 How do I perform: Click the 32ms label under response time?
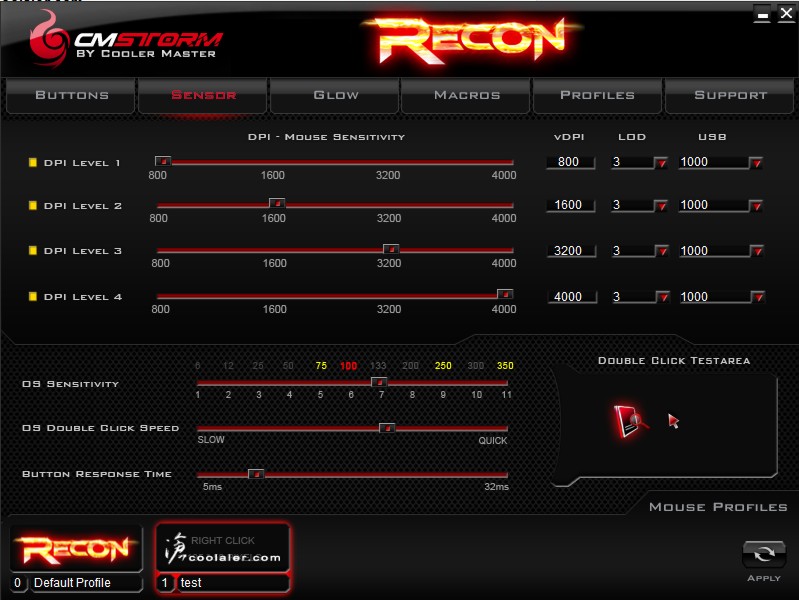tap(496, 486)
